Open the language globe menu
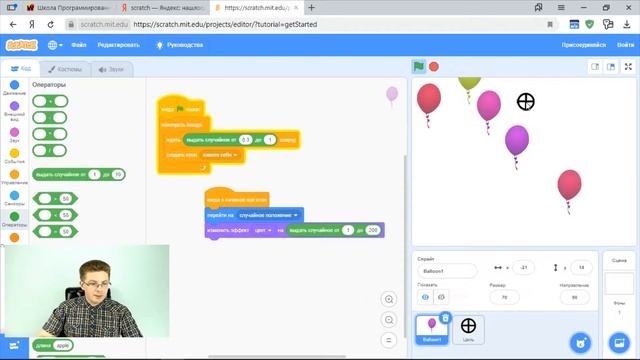This screenshot has height=360, width=640. [55, 45]
